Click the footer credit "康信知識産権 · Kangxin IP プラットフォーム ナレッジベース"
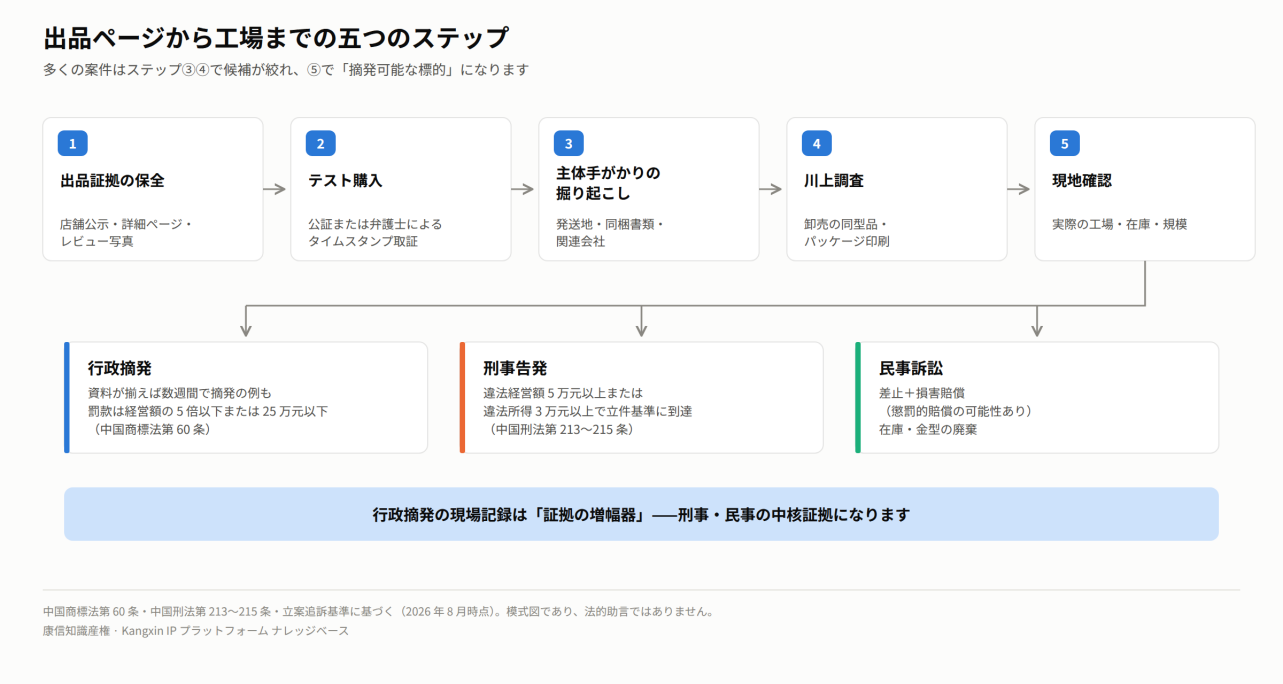This screenshot has width=1283, height=684. 196,630
